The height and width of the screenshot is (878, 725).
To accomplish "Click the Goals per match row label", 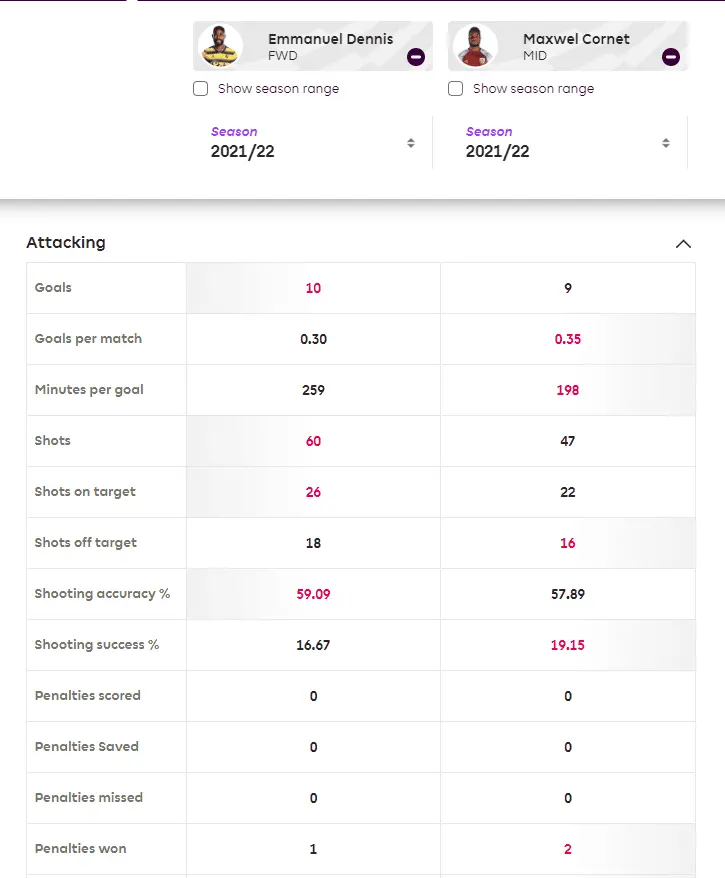I will [88, 339].
